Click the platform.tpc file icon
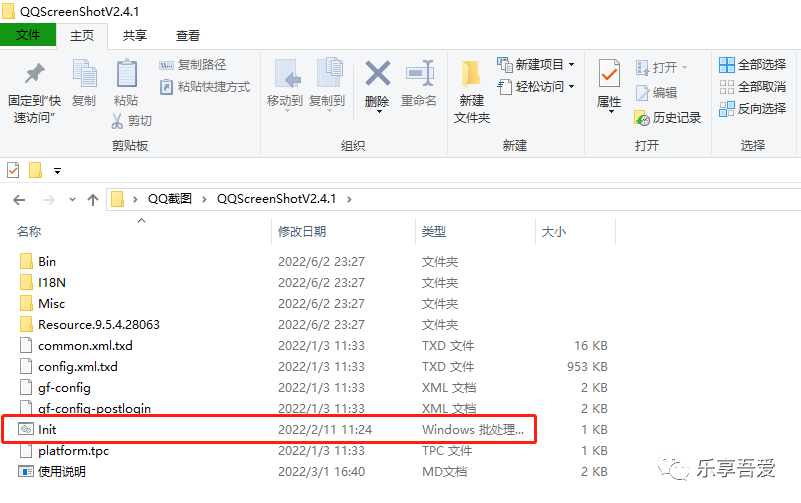Viewport: 801px width, 503px height. click(x=26, y=450)
